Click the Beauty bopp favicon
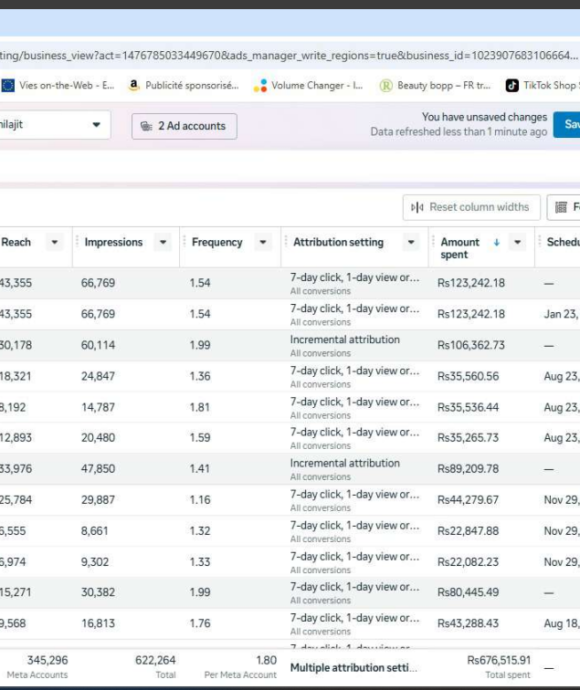580x690 pixels. point(385,85)
